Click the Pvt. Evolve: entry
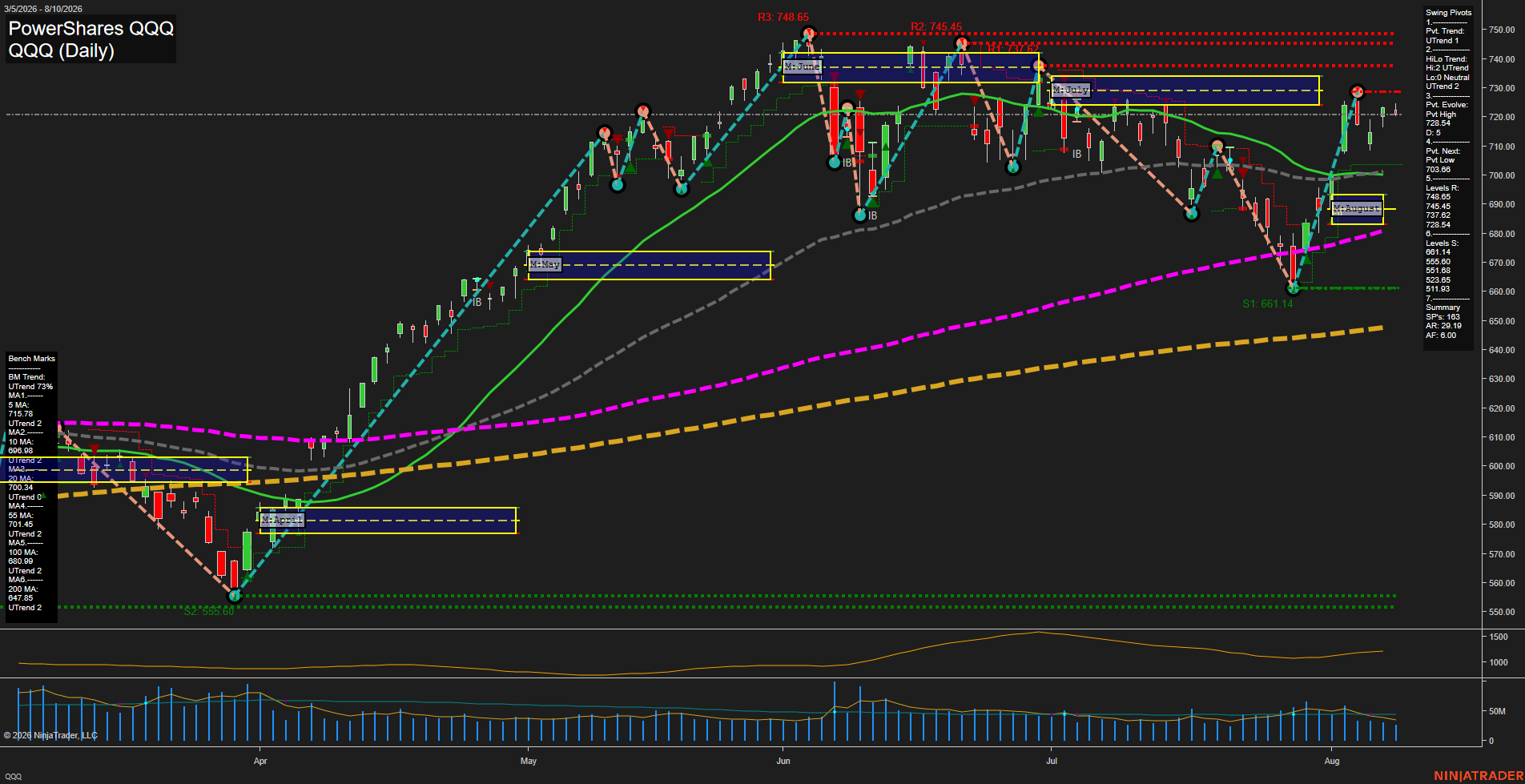1525x784 pixels. 1447,105
